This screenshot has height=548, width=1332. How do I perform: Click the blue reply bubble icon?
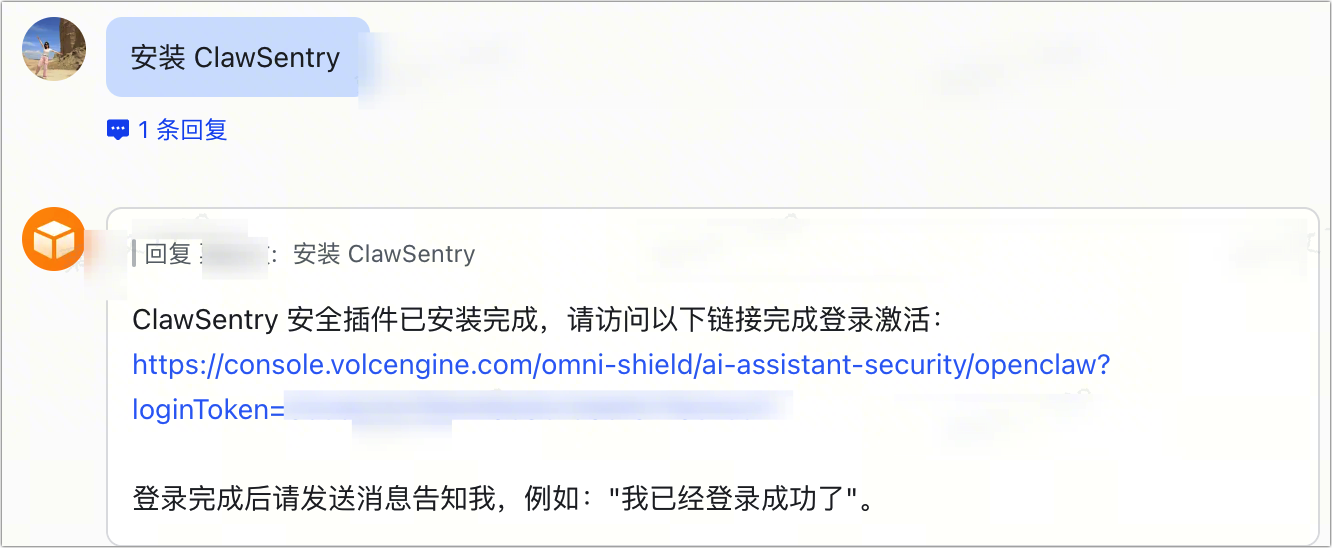(118, 130)
